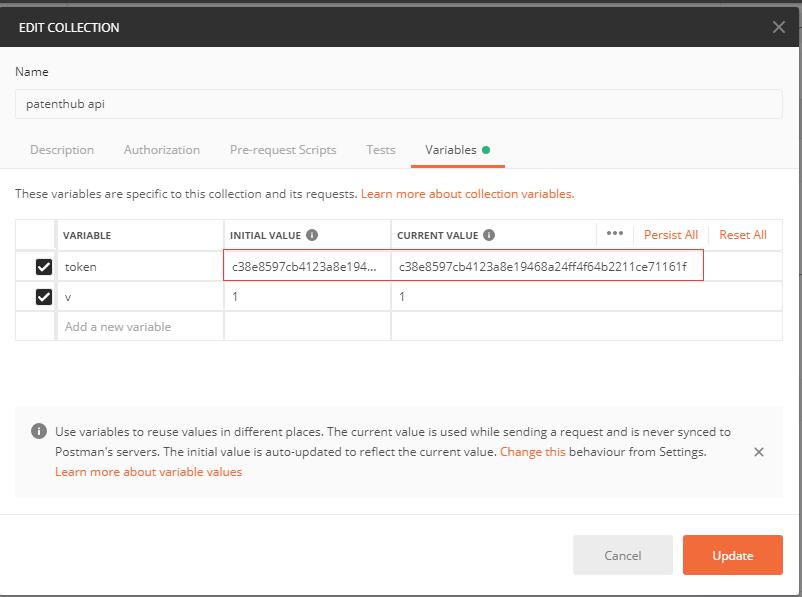Uncheck the v variable checkbox
Viewport: 802px width, 597px height.
(x=43, y=297)
